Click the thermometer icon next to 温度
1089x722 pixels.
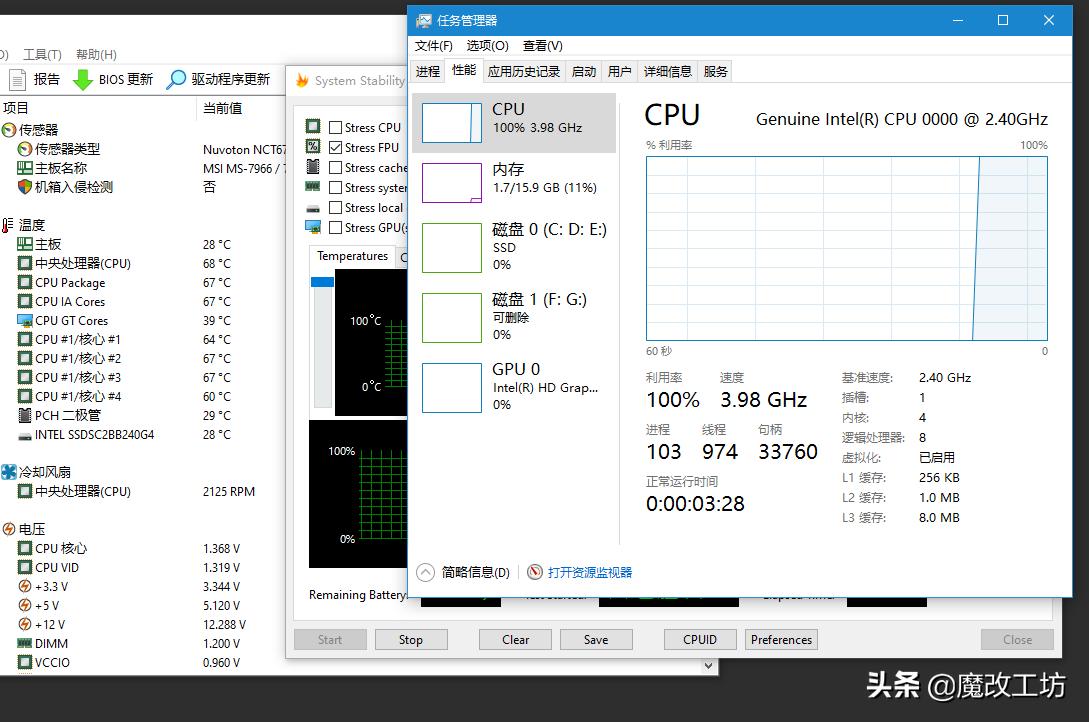8,224
